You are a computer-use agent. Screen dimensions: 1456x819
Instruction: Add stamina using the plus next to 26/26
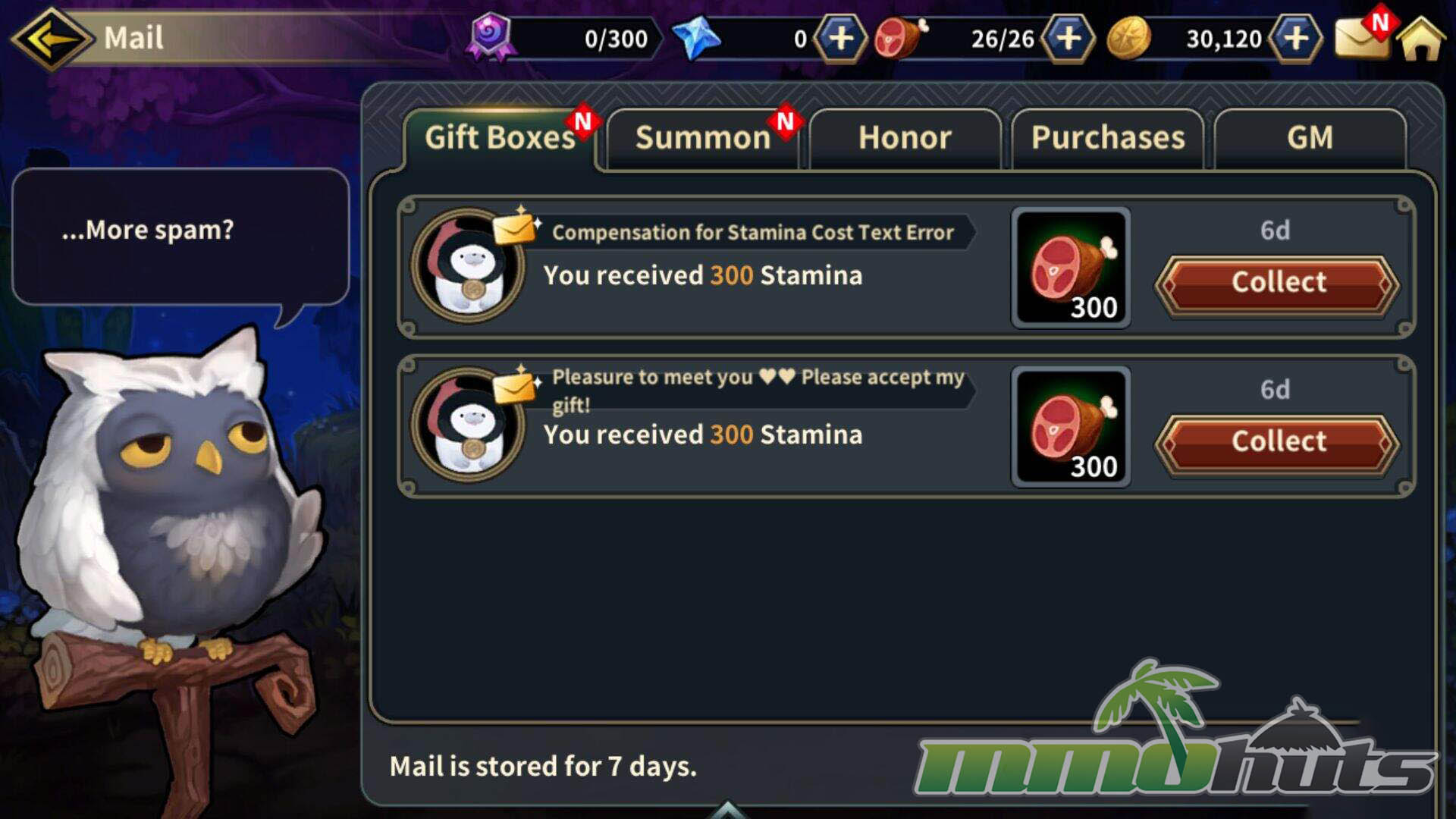pos(1068,38)
